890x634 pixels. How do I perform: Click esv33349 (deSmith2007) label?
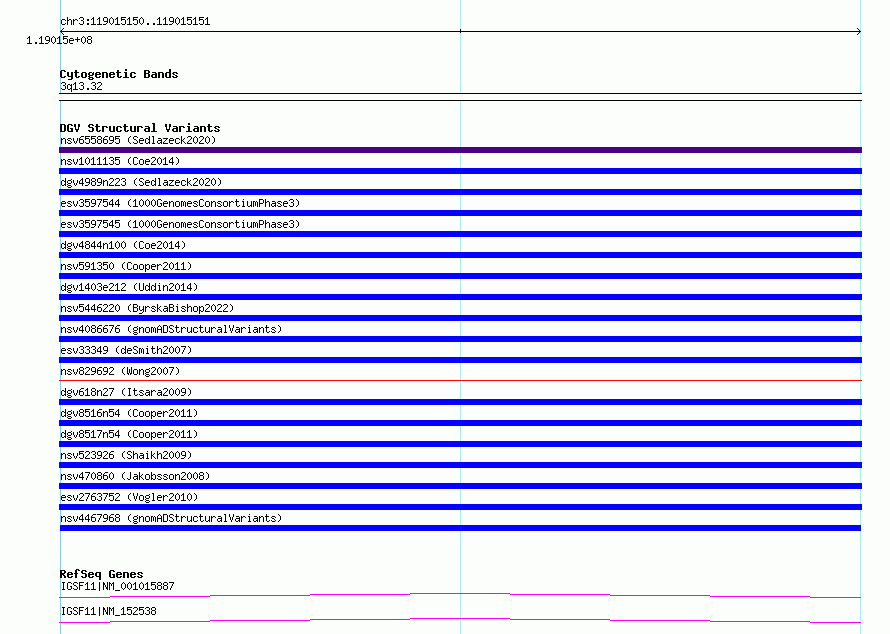point(126,350)
